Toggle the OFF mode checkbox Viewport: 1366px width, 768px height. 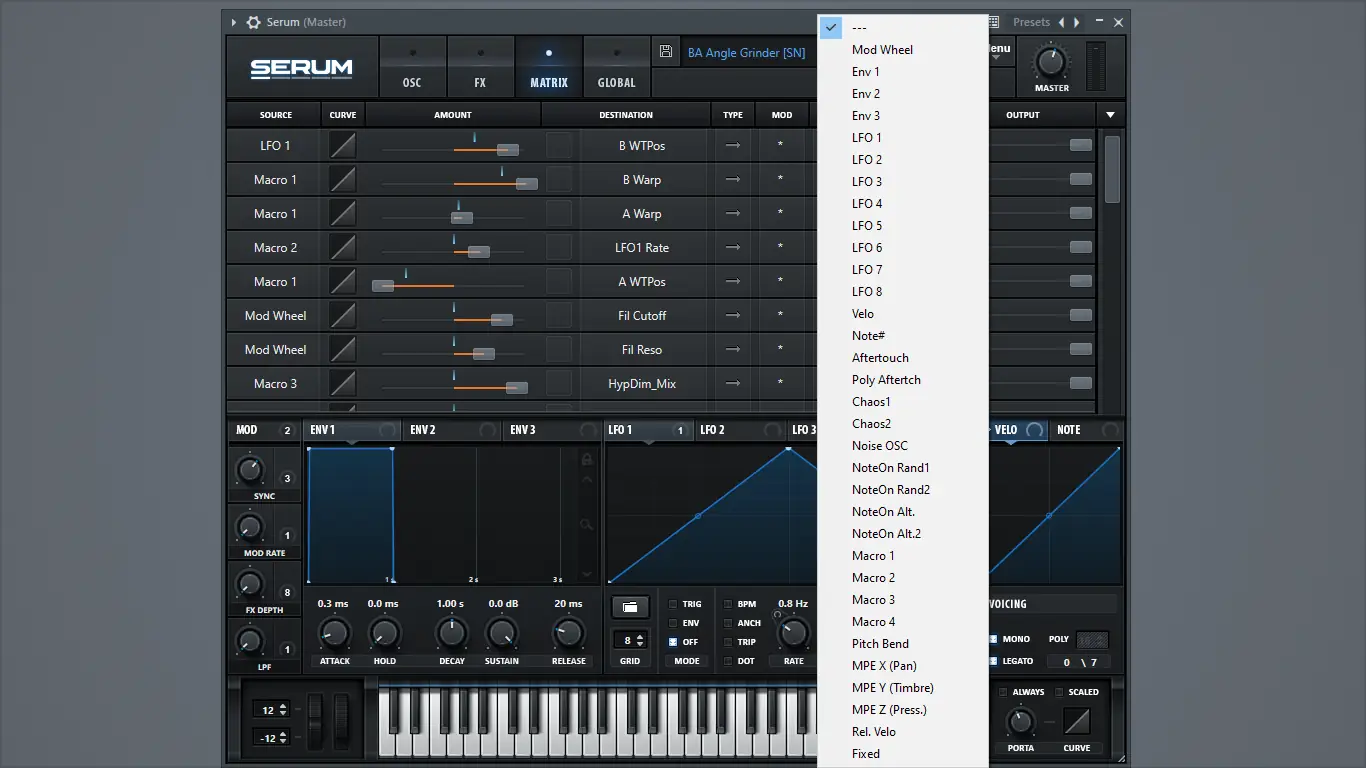(x=673, y=642)
